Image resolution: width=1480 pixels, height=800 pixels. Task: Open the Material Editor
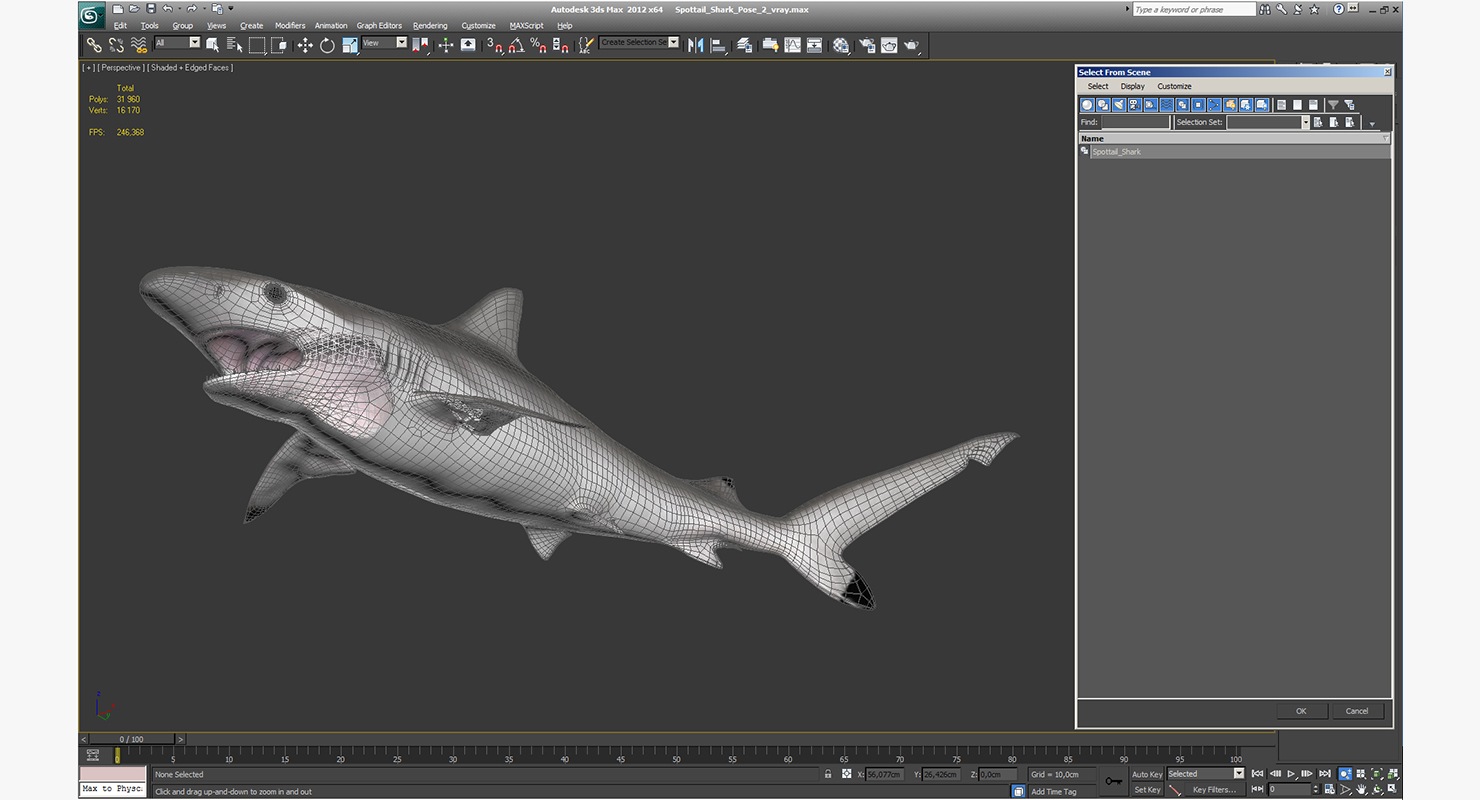tap(840, 45)
